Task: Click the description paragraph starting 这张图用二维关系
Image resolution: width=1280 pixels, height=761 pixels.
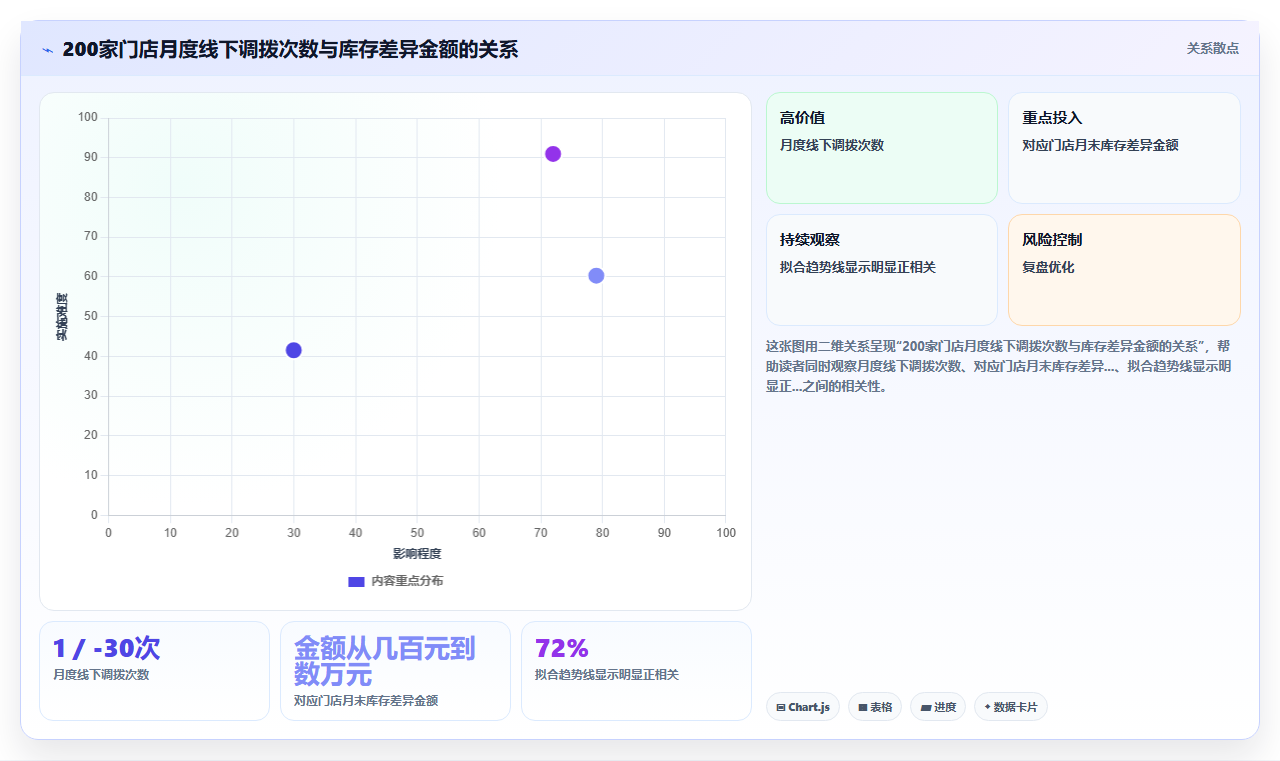Action: tap(1000, 366)
